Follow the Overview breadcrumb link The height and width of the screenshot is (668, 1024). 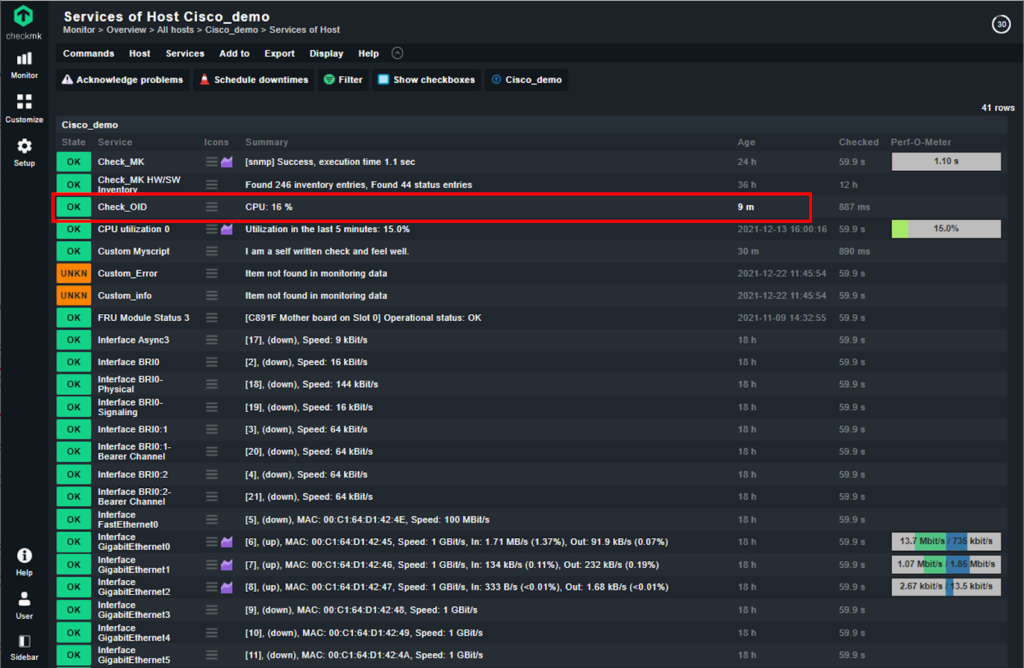[x=126, y=30]
